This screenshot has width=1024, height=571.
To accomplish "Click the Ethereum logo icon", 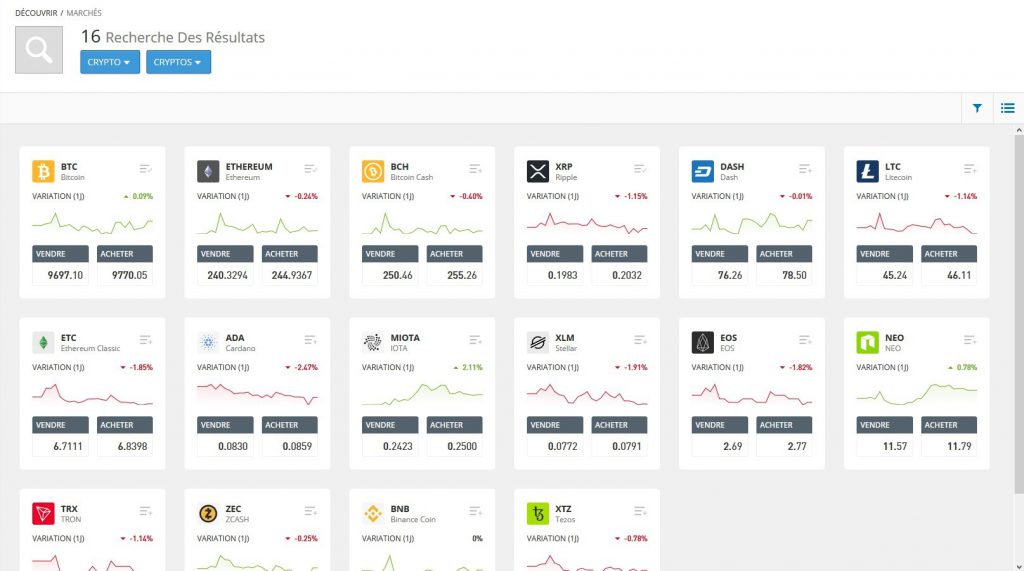I will [x=208, y=171].
